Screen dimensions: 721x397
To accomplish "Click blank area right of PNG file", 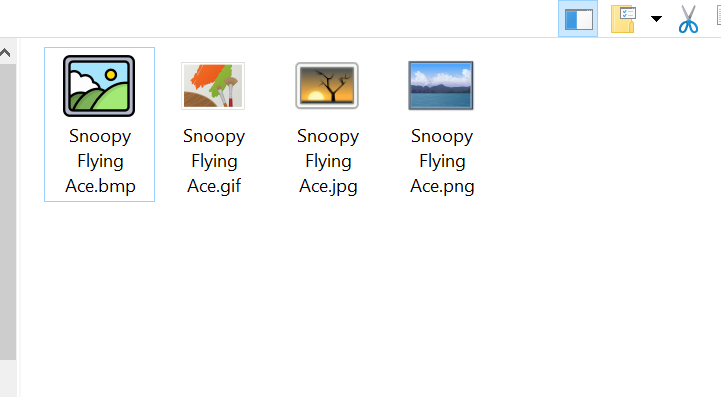I will pos(598,124).
